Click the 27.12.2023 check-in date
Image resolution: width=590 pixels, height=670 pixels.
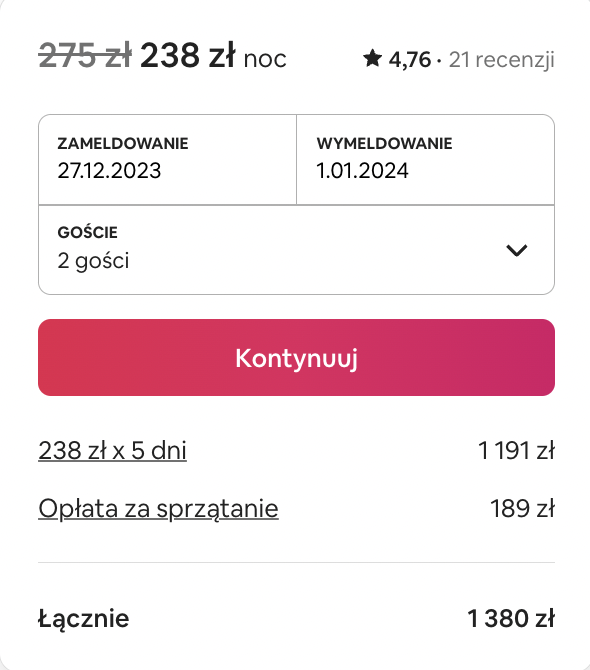point(109,170)
